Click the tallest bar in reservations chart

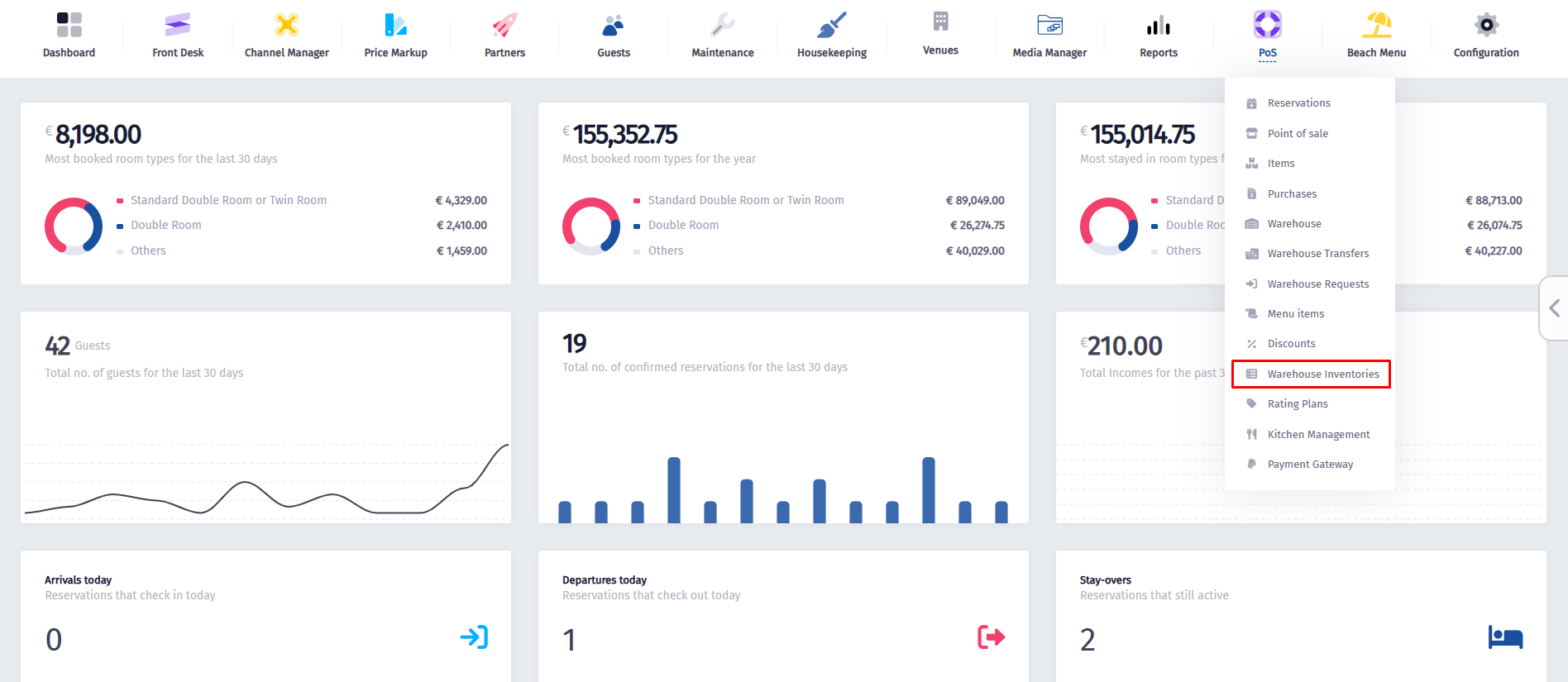[674, 489]
